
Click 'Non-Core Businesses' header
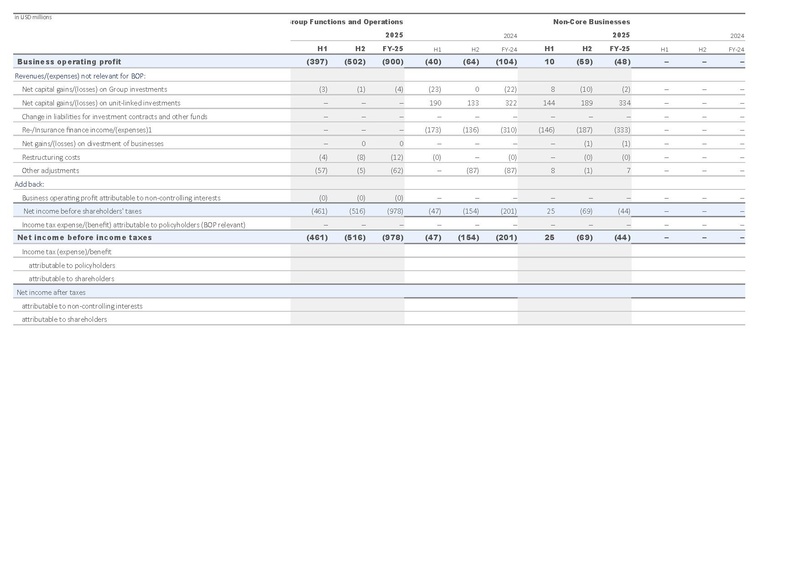point(592,22)
